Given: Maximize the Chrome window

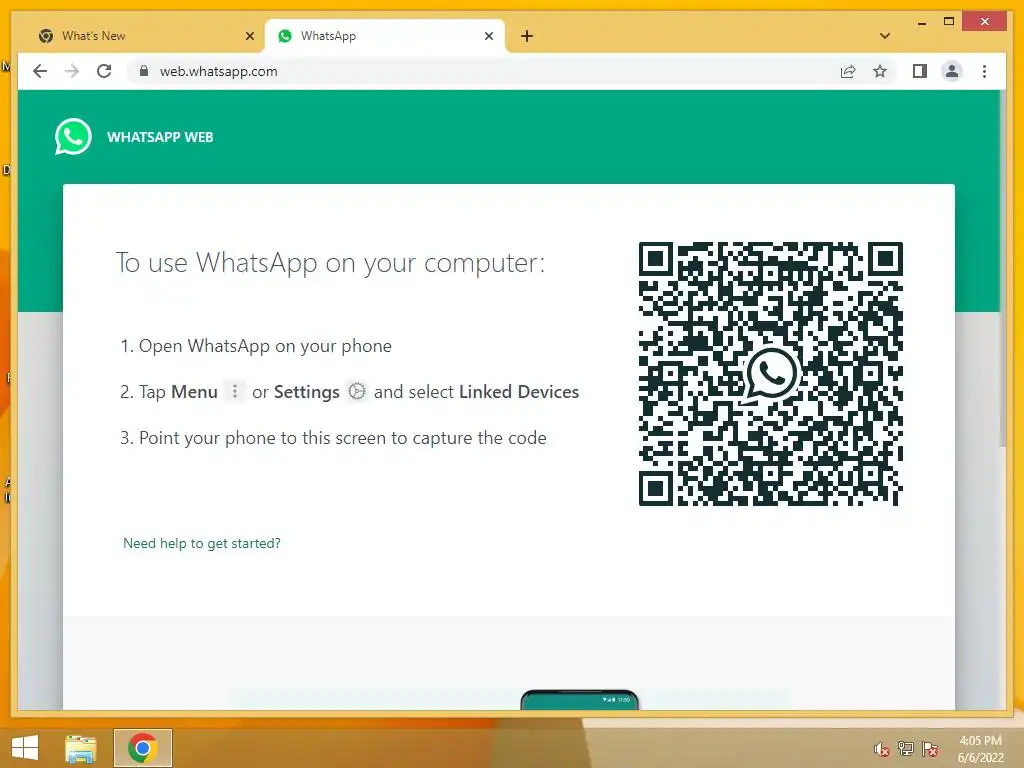Looking at the screenshot, I should 949,22.
